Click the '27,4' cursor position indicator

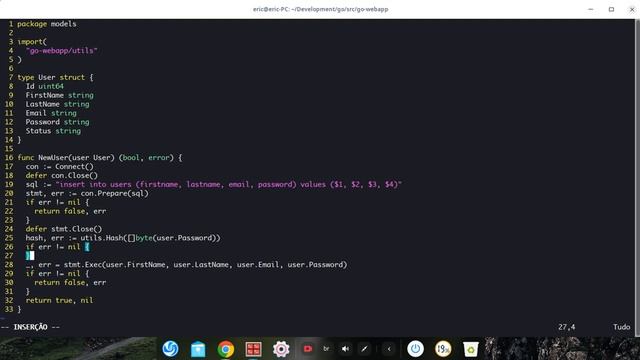click(567, 327)
